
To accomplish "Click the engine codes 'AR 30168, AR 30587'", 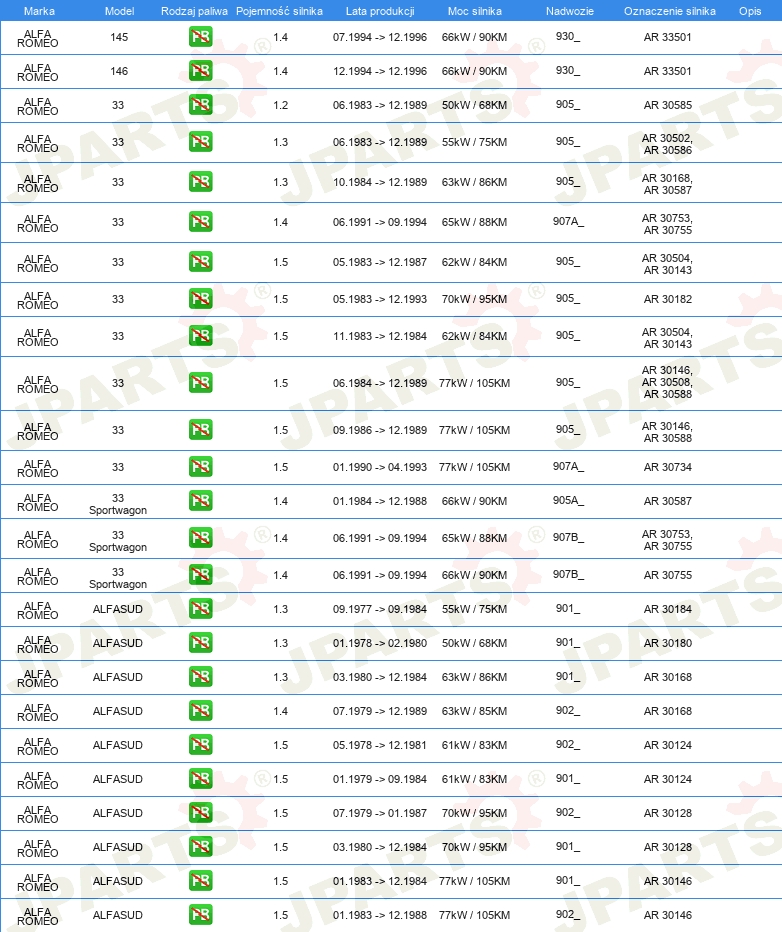I will [x=667, y=184].
